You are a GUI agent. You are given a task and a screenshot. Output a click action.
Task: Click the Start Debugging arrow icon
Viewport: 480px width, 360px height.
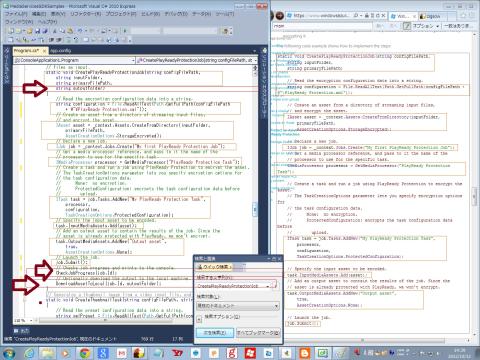coord(125,31)
